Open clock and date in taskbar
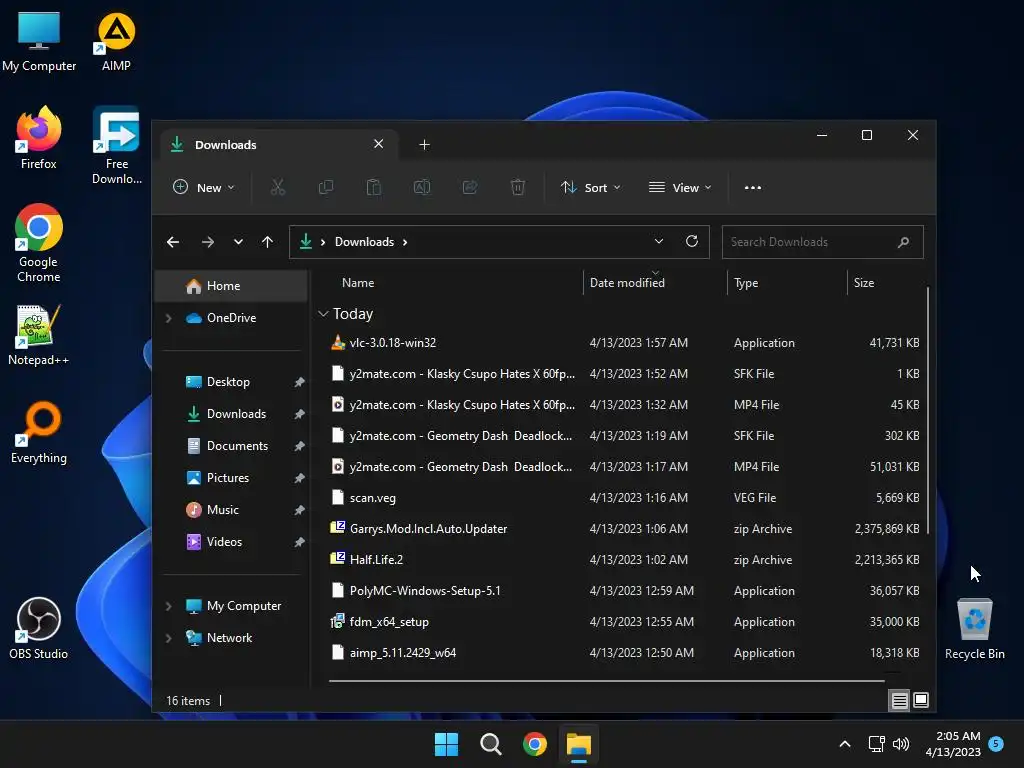Image resolution: width=1024 pixels, height=768 pixels. 953,744
